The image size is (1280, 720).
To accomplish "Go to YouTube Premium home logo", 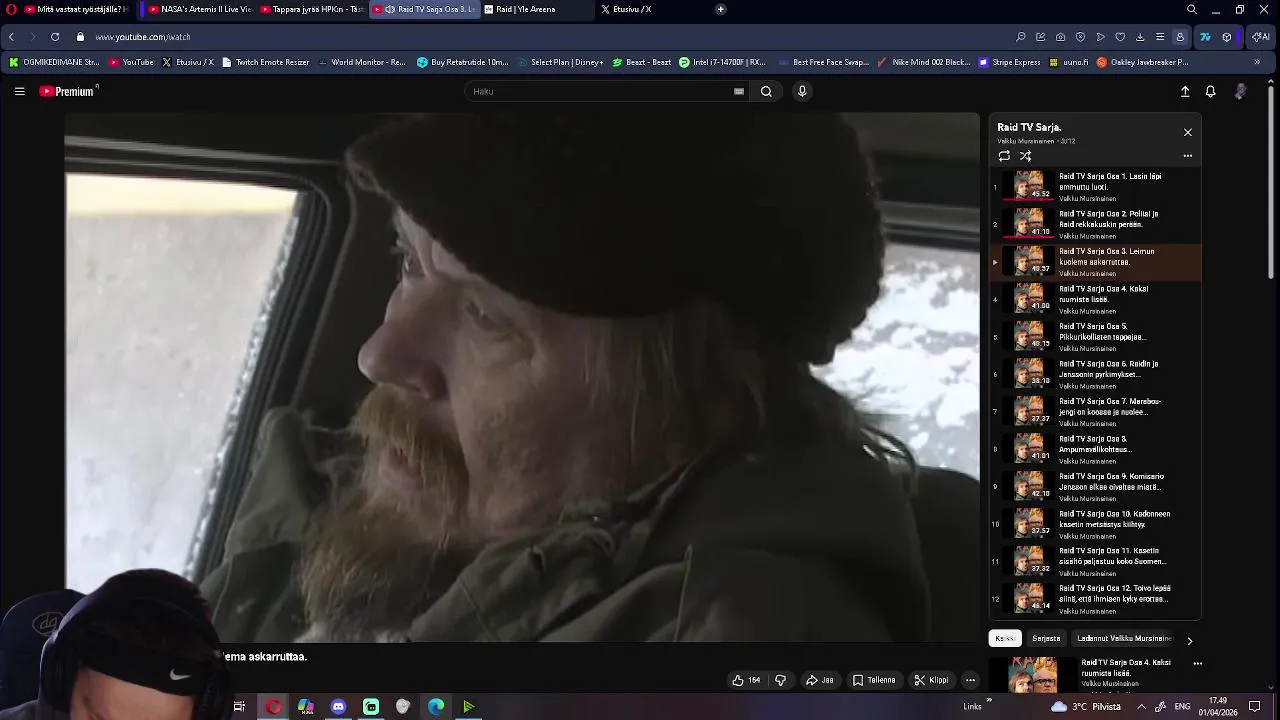I will (67, 91).
